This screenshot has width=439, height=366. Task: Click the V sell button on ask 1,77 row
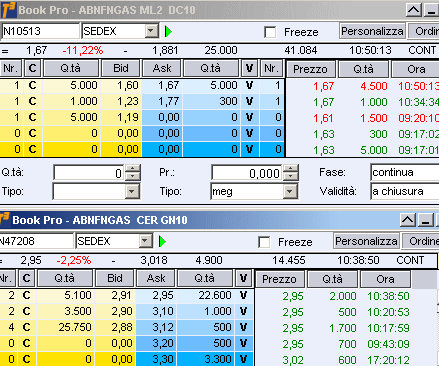pos(249,101)
